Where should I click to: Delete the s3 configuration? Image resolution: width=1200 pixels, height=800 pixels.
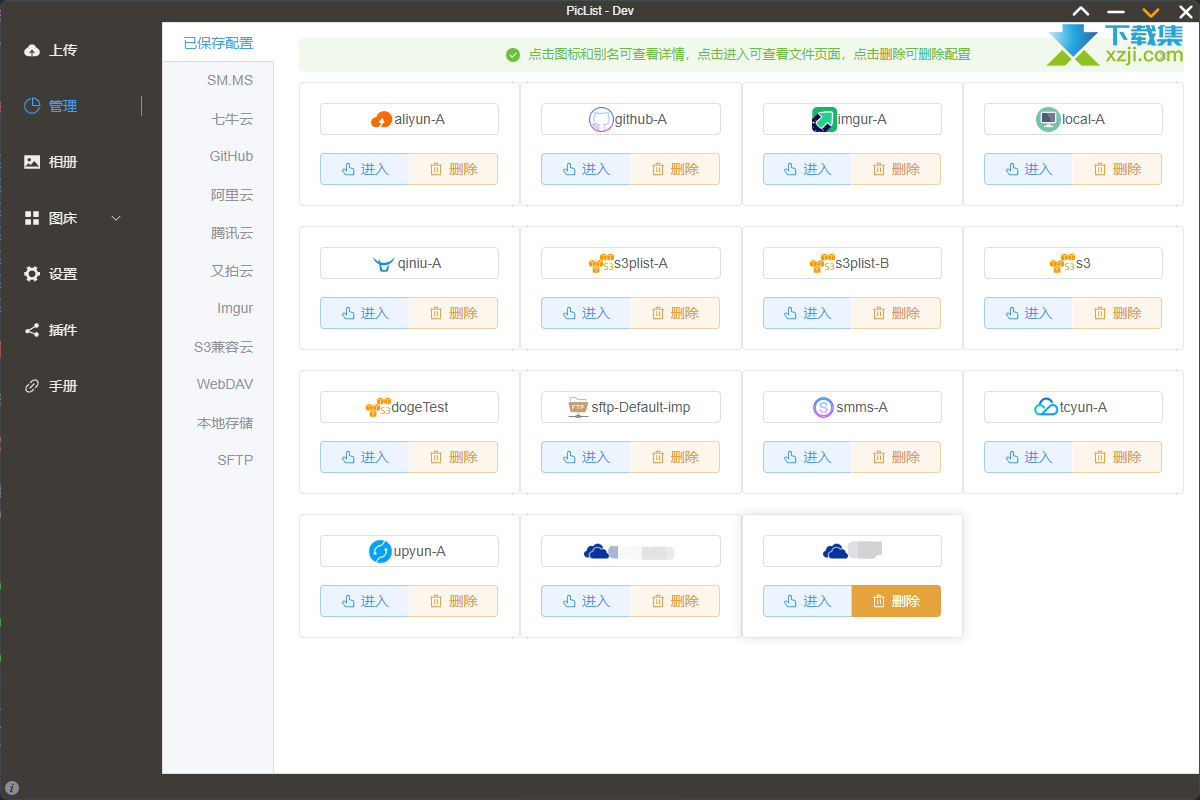tap(1117, 313)
